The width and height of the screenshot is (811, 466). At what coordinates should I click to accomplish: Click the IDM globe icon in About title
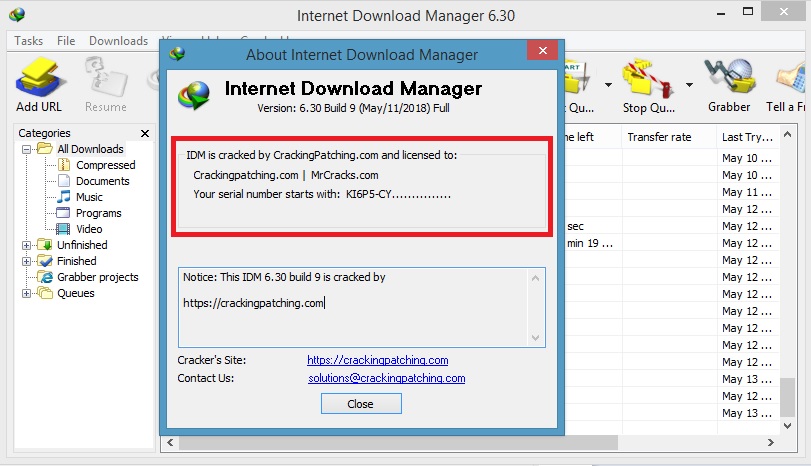pyautogui.click(x=177, y=54)
